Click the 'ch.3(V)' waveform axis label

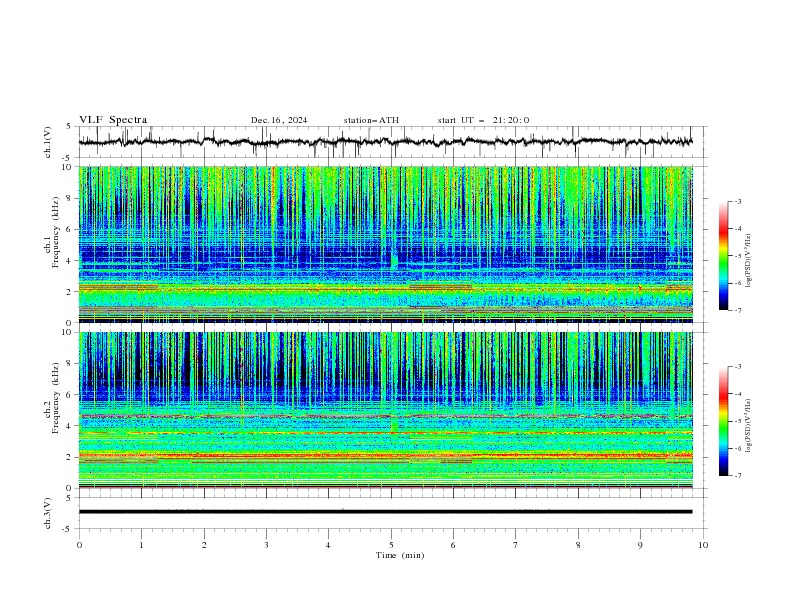click(x=48, y=513)
